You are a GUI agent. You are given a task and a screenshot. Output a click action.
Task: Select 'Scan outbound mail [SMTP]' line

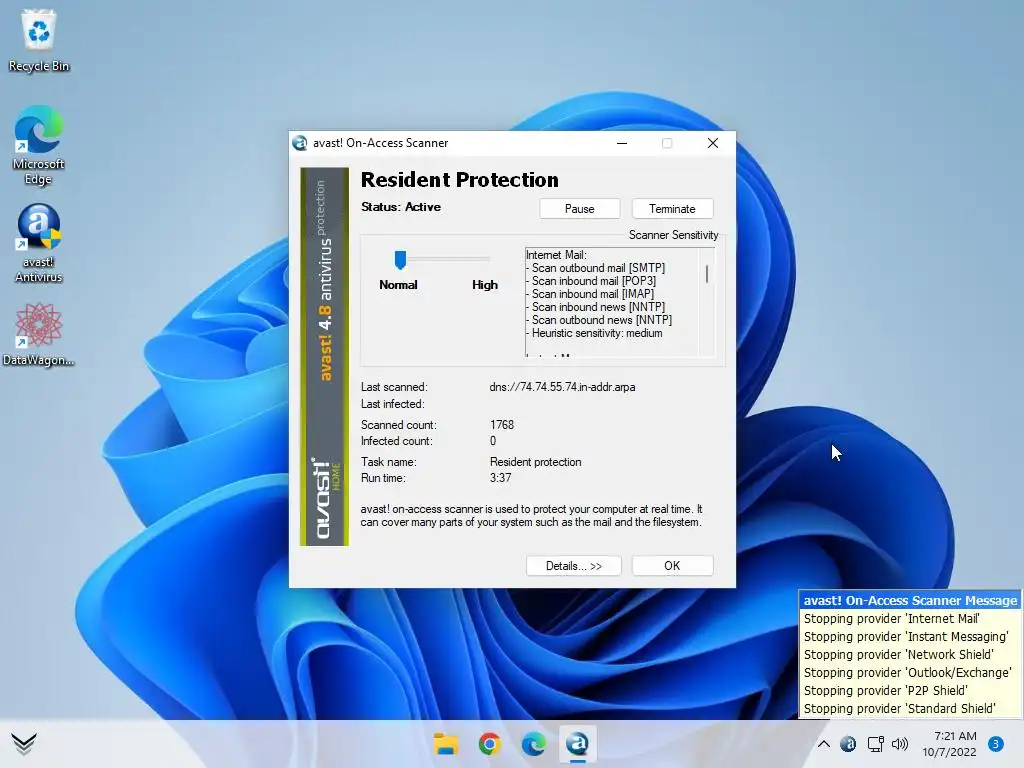[x=596, y=268]
